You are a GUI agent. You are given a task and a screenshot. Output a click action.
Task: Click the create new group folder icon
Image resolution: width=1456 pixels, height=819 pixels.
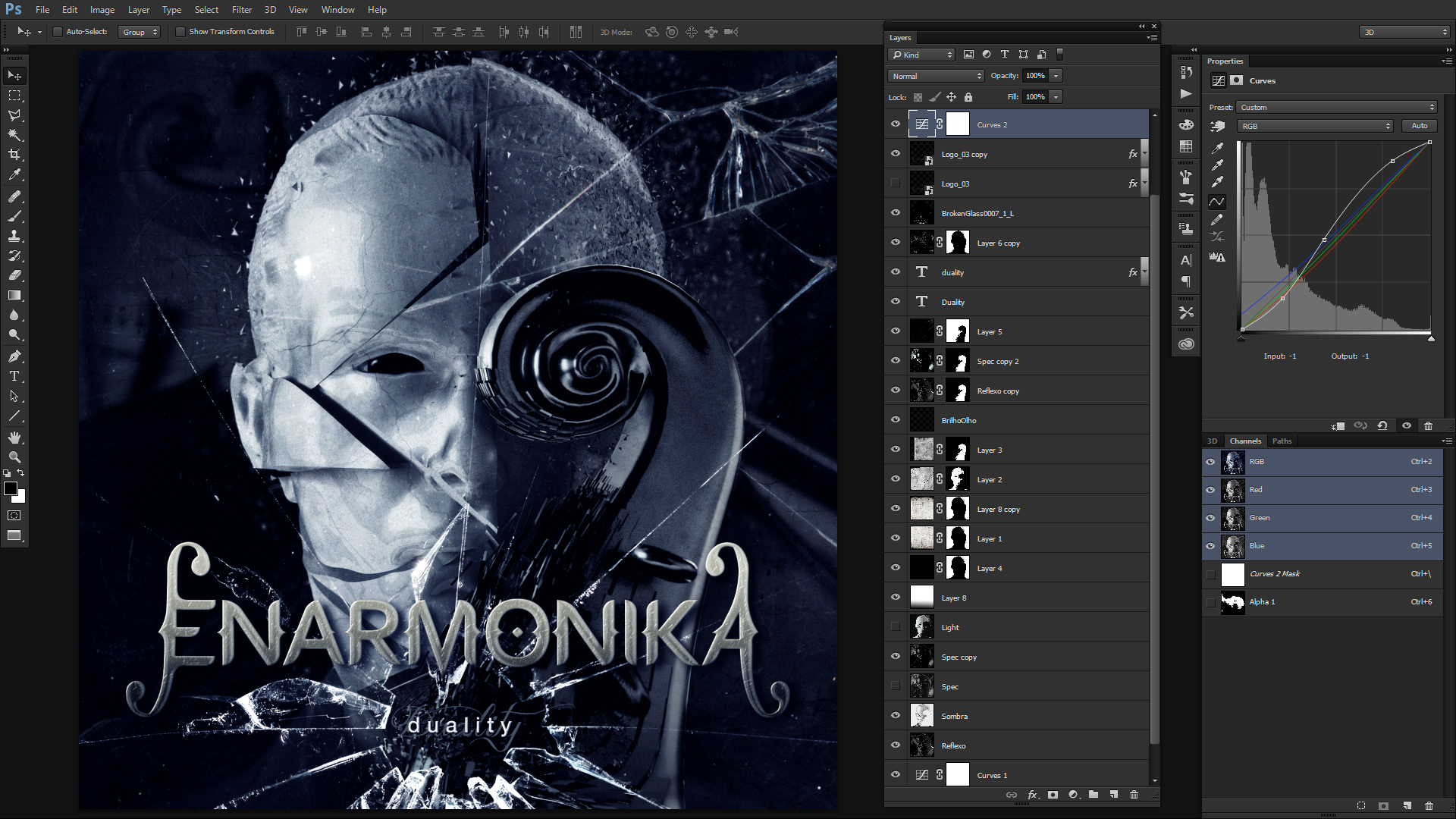point(1094,795)
